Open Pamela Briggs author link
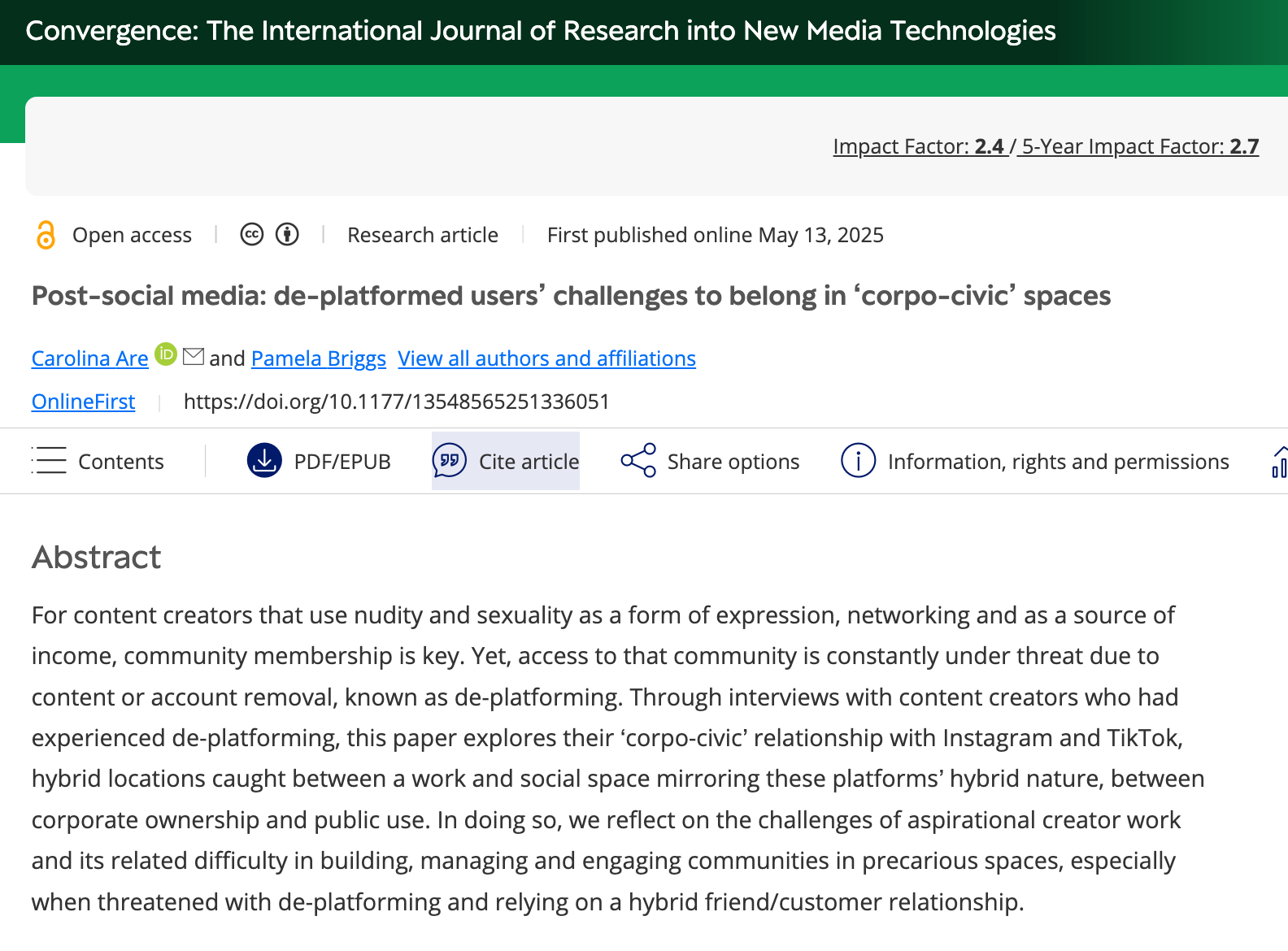Viewport: 1288px width, 951px height. coord(318,358)
